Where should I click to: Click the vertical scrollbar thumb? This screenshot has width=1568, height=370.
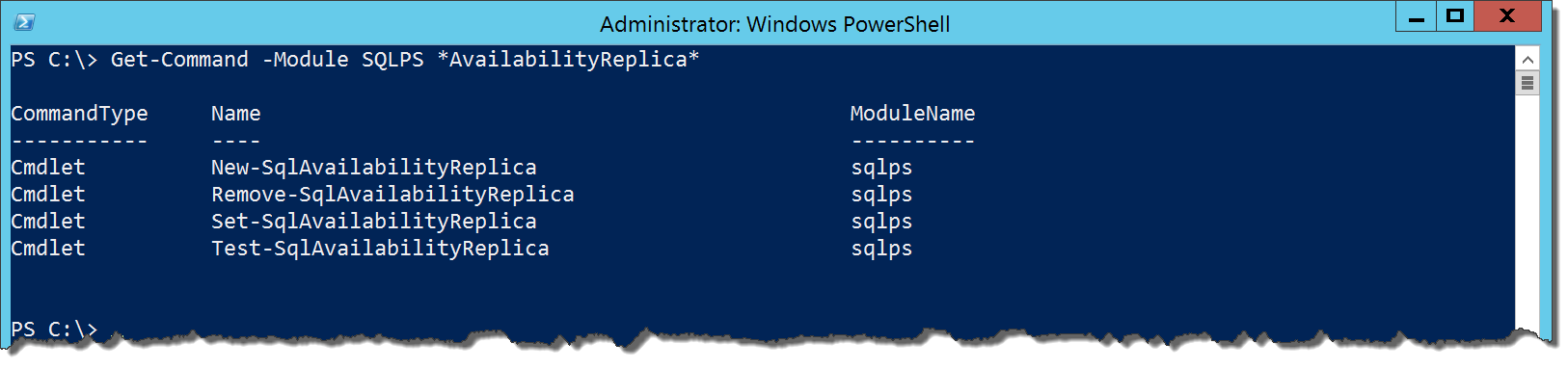pyautogui.click(x=1527, y=83)
